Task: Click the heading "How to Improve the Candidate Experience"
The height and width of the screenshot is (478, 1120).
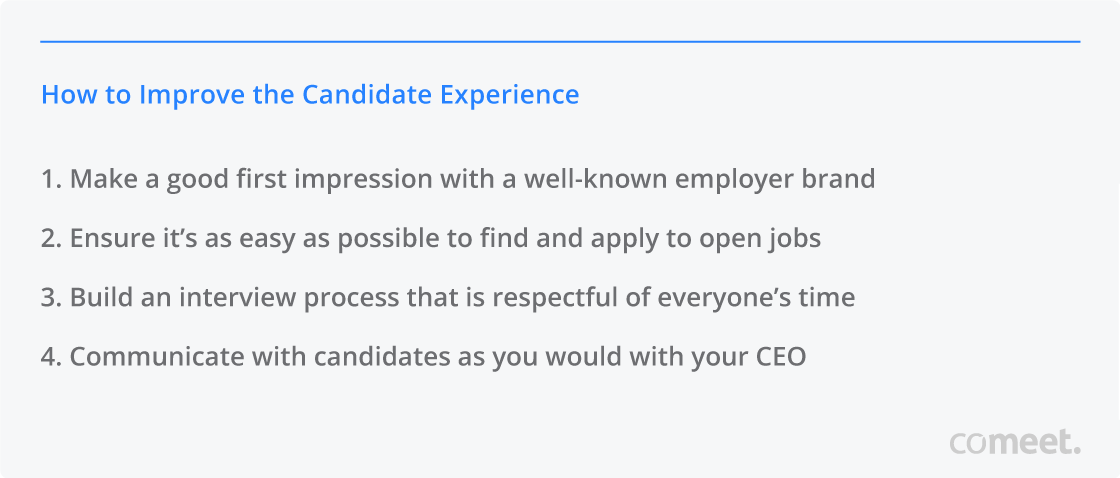Action: pos(309,95)
